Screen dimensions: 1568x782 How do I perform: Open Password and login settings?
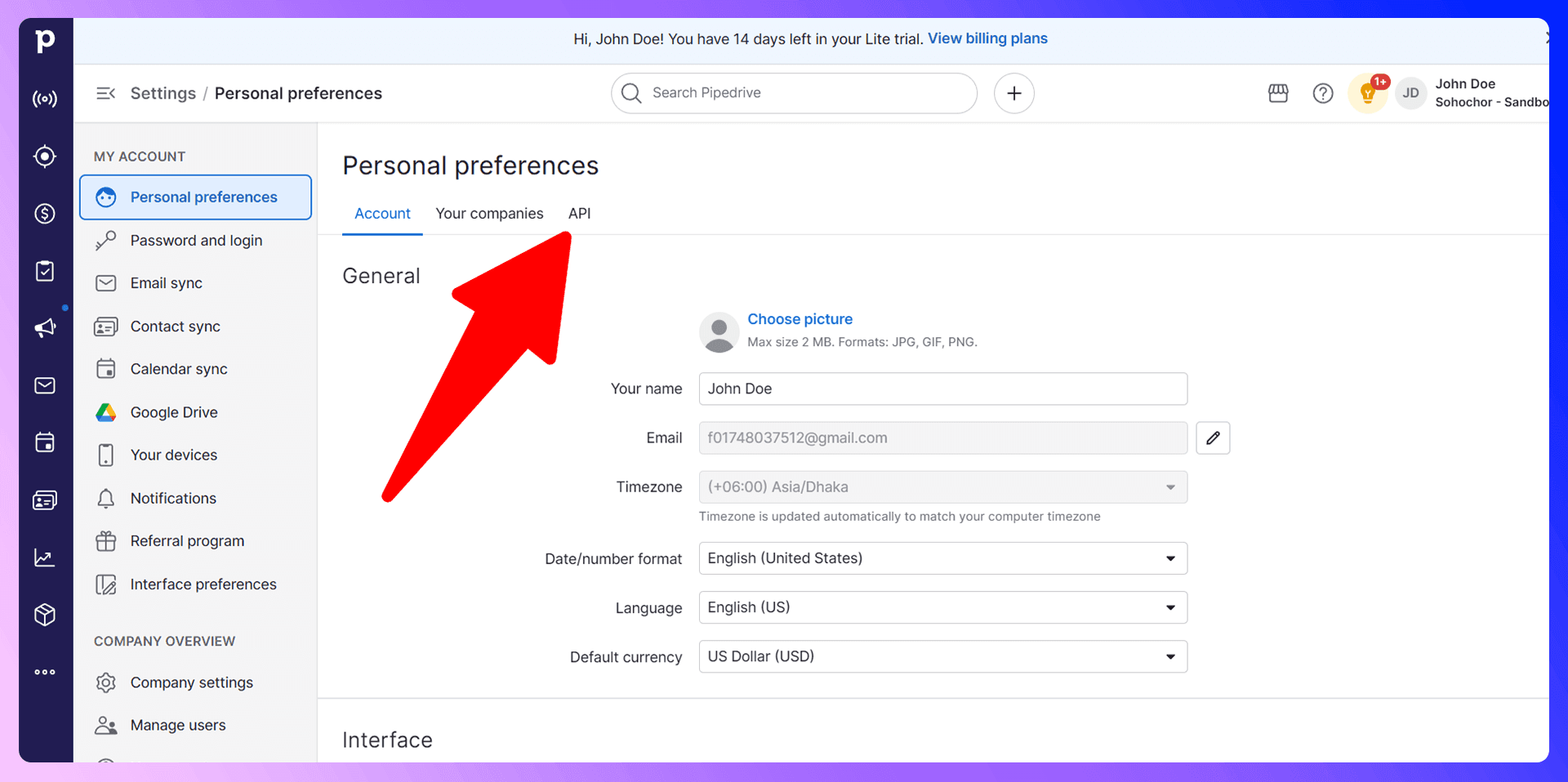coord(196,240)
